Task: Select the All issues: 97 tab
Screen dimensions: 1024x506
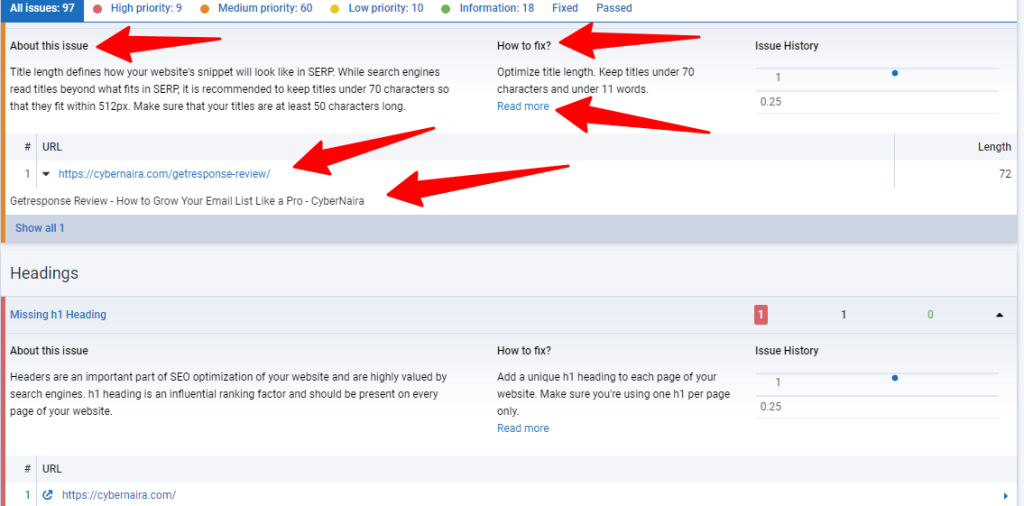Action: pyautogui.click(x=42, y=8)
